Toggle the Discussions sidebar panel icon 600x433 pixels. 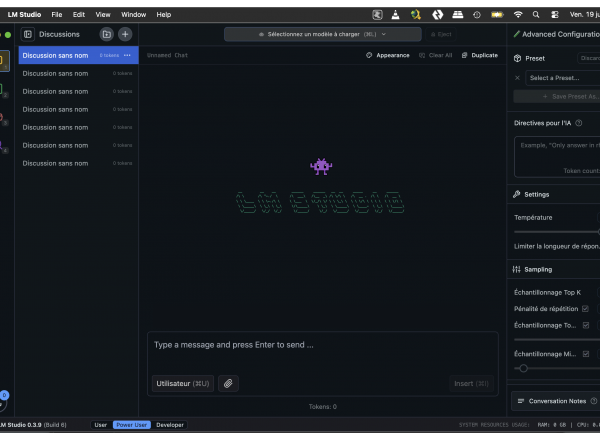[28, 34]
